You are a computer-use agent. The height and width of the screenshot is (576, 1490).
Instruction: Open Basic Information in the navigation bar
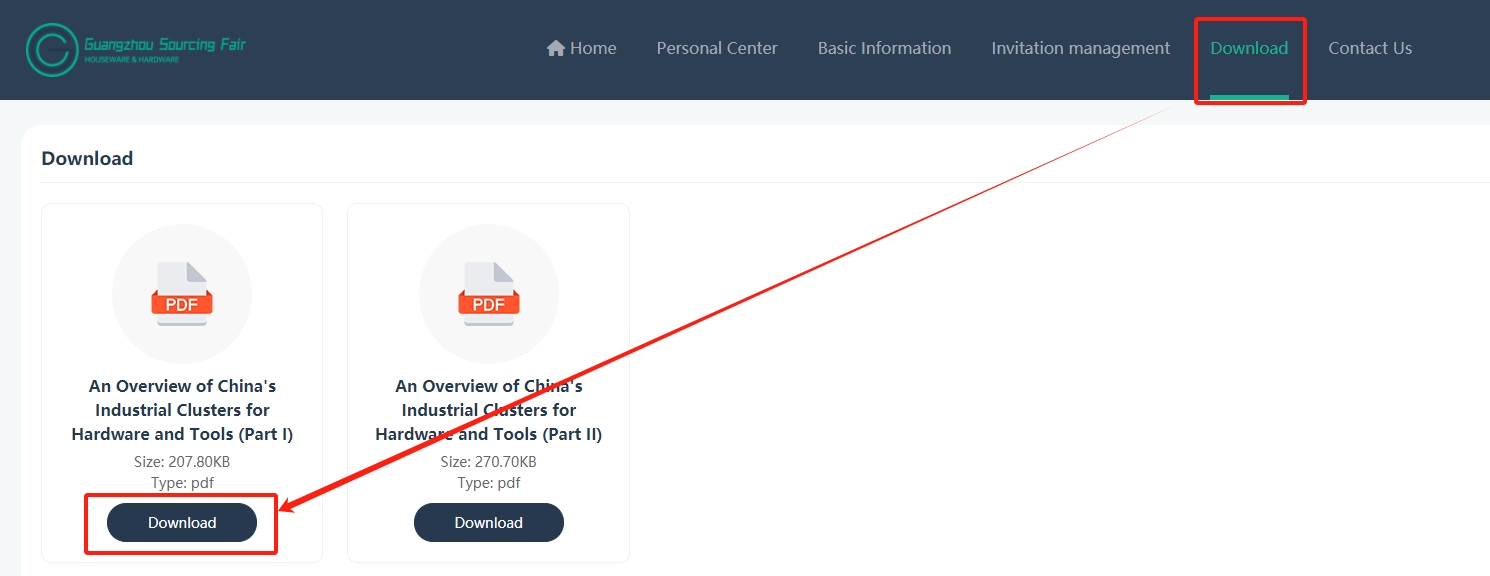pos(884,48)
